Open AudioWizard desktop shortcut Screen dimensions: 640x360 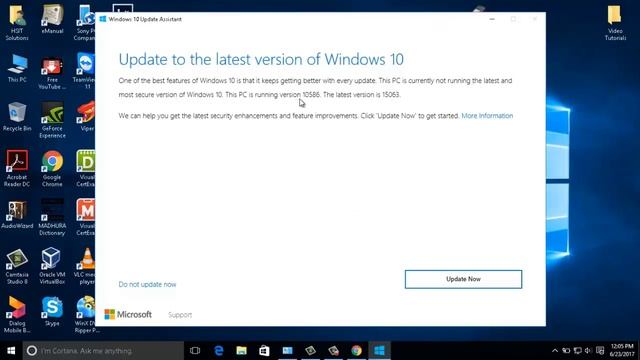[17, 214]
